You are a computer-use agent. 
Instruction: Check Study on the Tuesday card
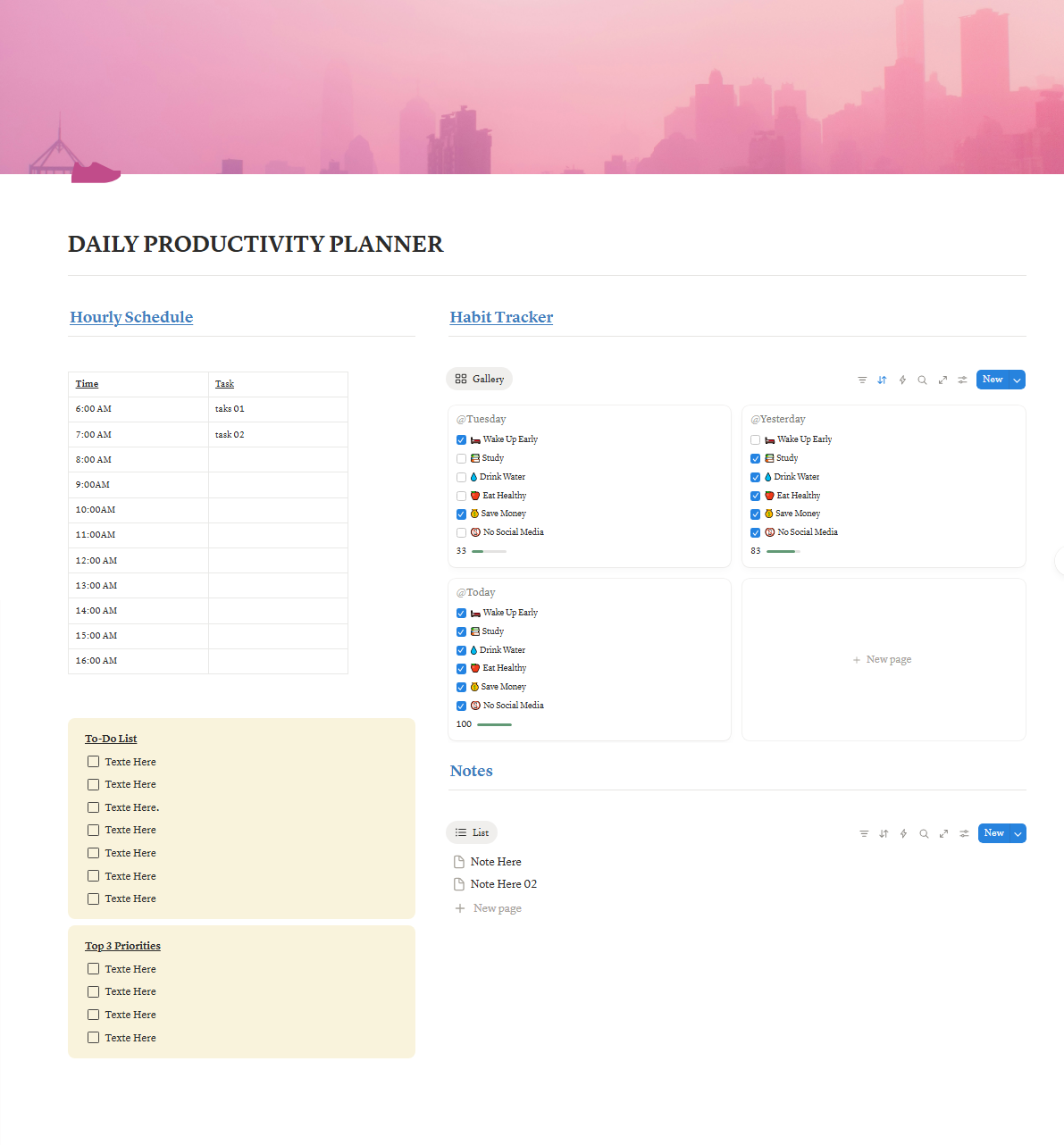coord(461,458)
